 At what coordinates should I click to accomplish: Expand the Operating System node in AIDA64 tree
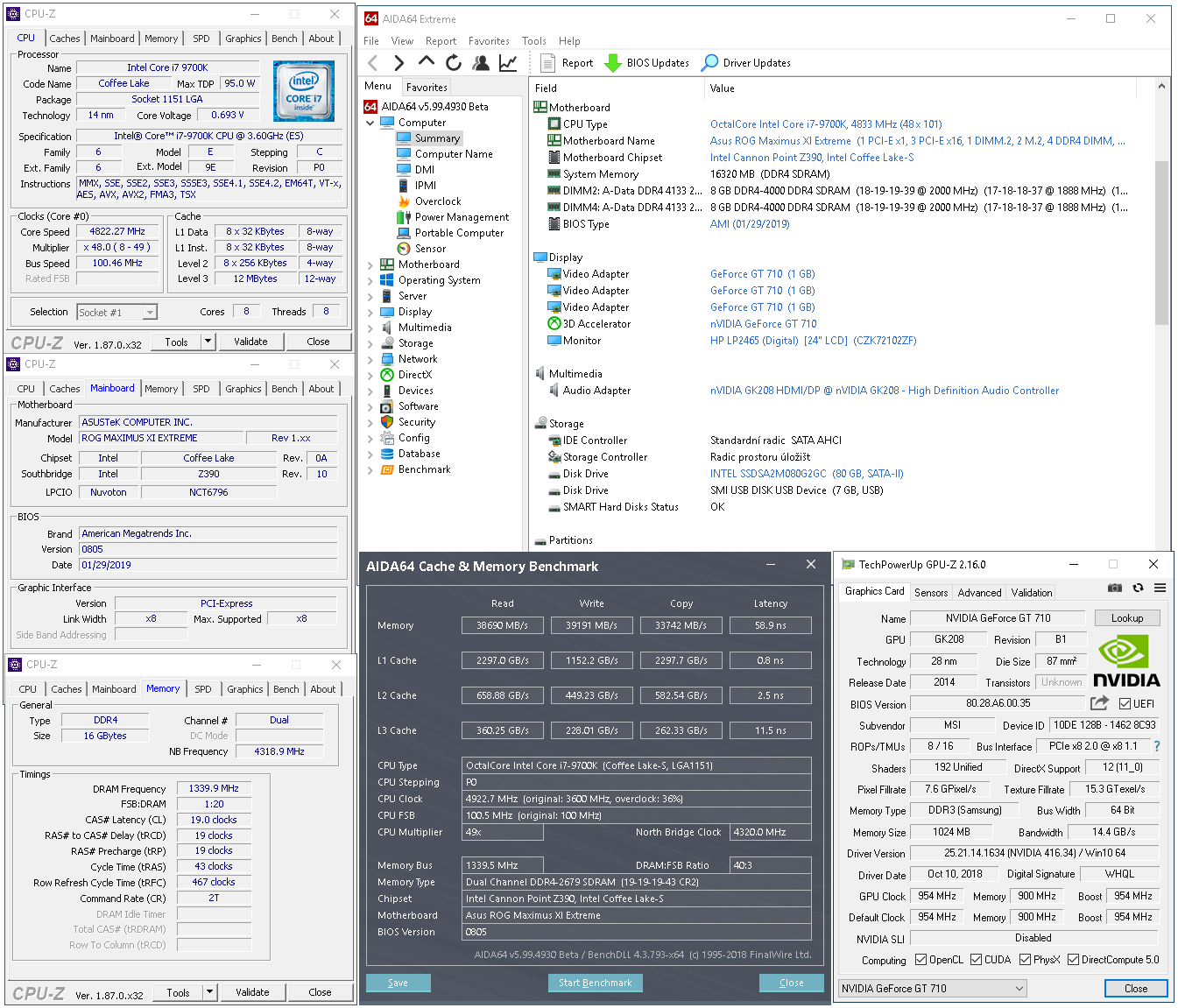[x=370, y=280]
